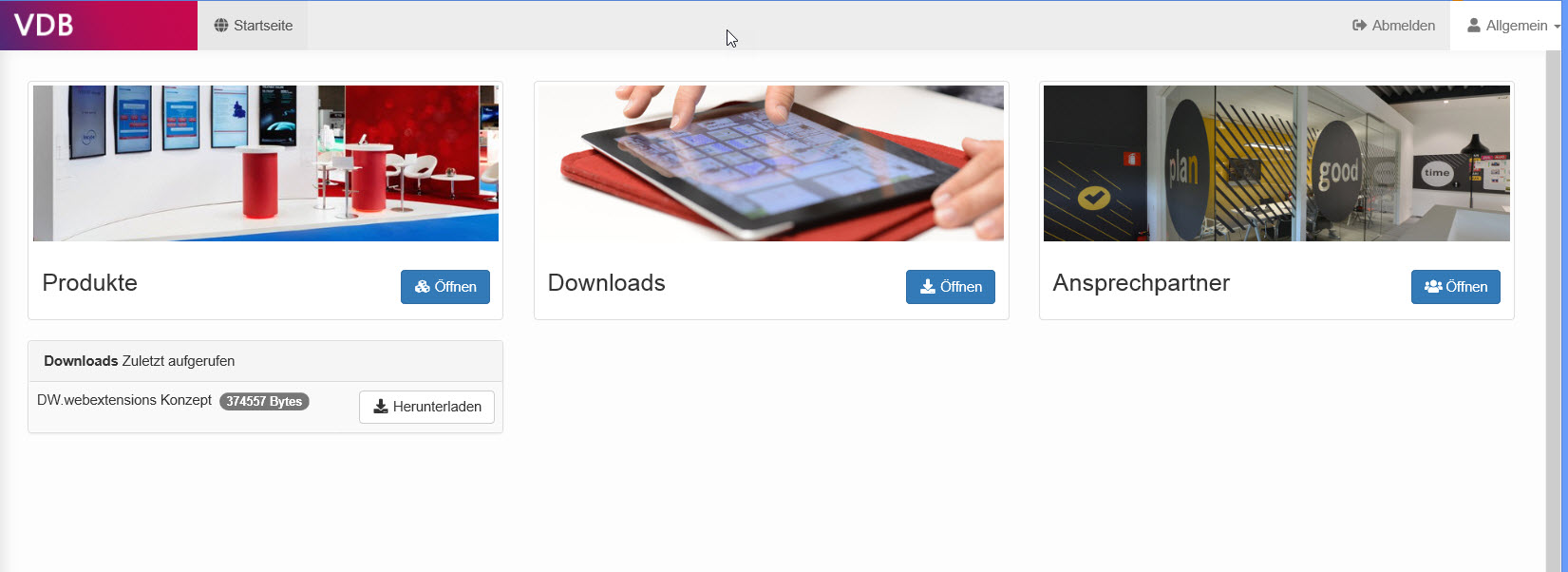Click the Produkte exhibition booth image
This screenshot has height=572, width=1568.
point(266,163)
